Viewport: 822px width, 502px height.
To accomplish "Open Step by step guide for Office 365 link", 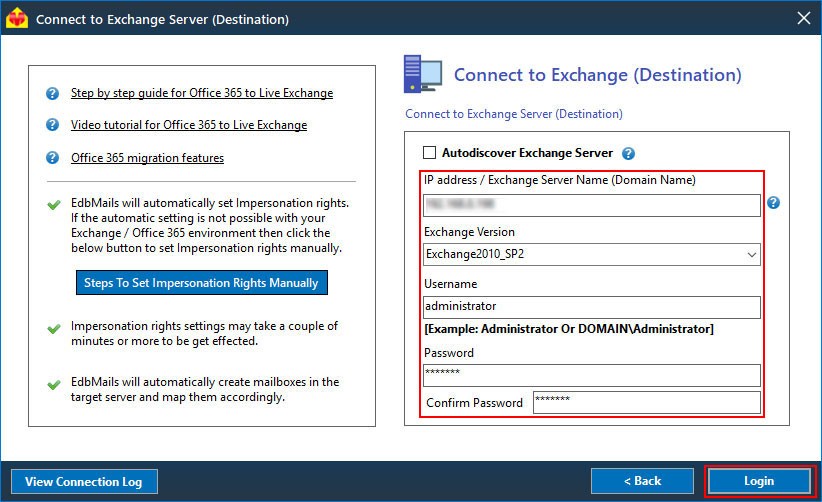I will (x=202, y=93).
